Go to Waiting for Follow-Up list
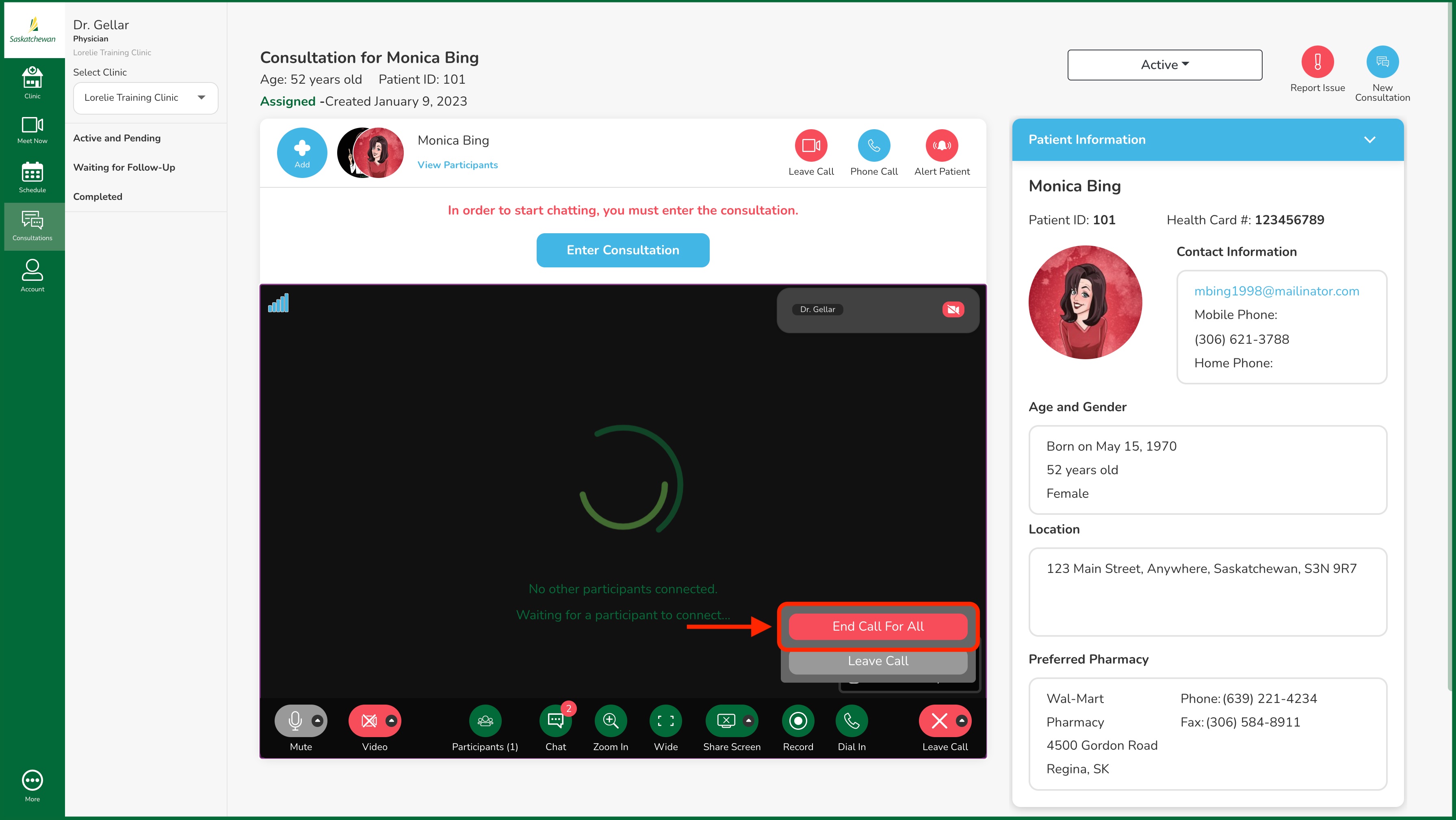This screenshot has width=1456, height=820. click(x=124, y=167)
